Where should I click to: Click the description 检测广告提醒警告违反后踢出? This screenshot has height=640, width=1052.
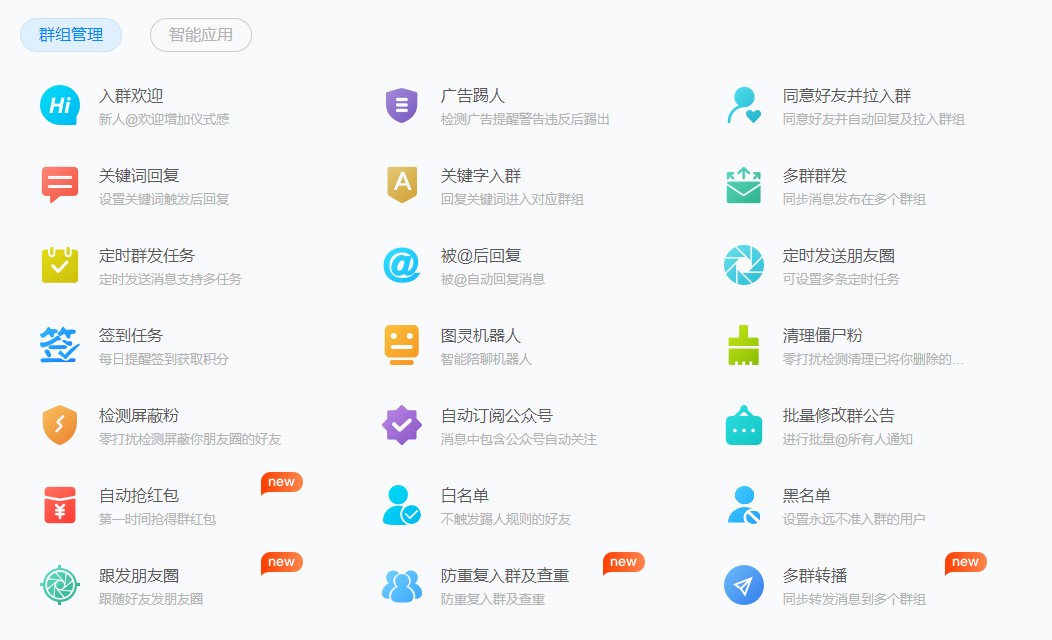pos(525,119)
